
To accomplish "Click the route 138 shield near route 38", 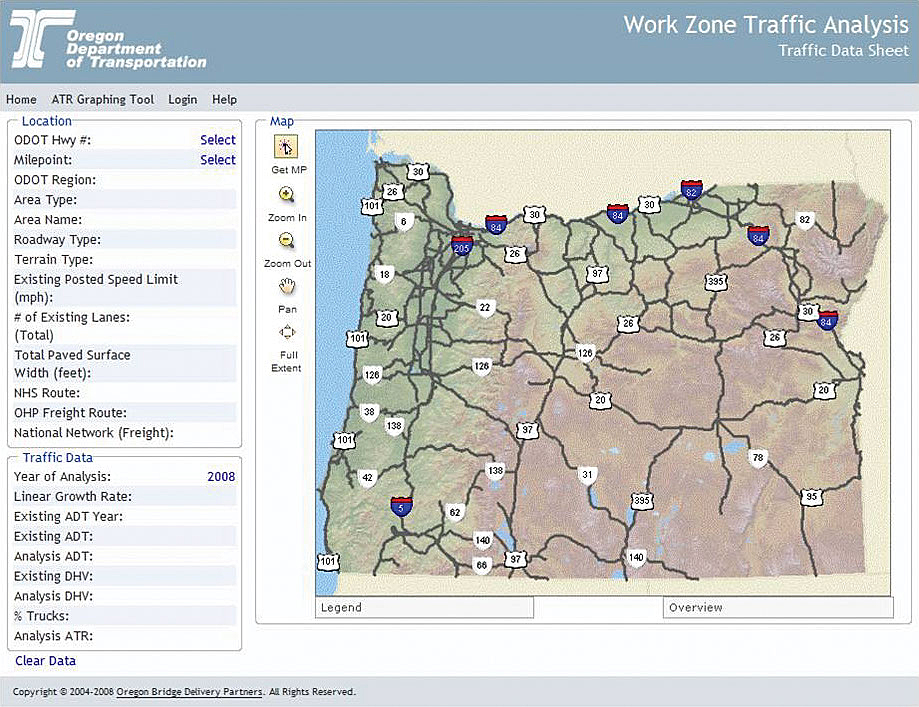I will point(394,426).
